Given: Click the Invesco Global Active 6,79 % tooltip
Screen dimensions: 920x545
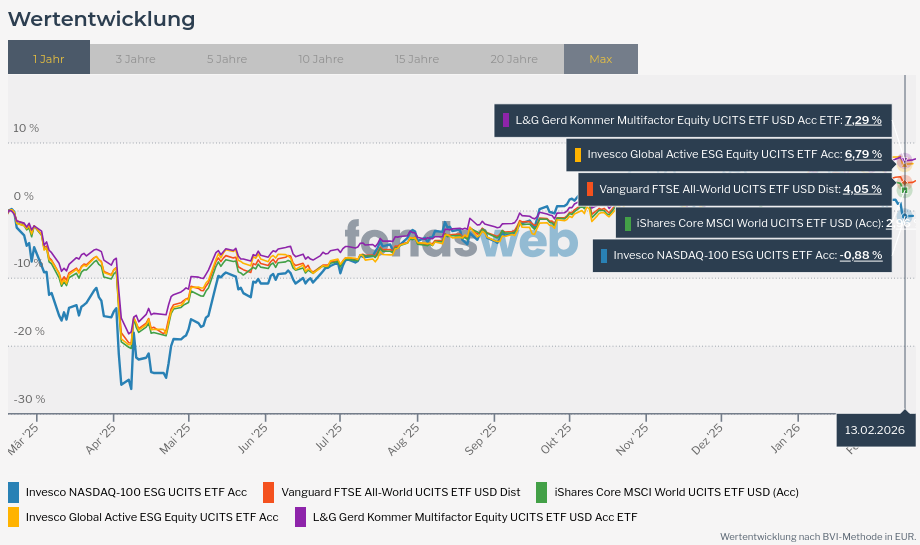Looking at the screenshot, I should point(729,154).
